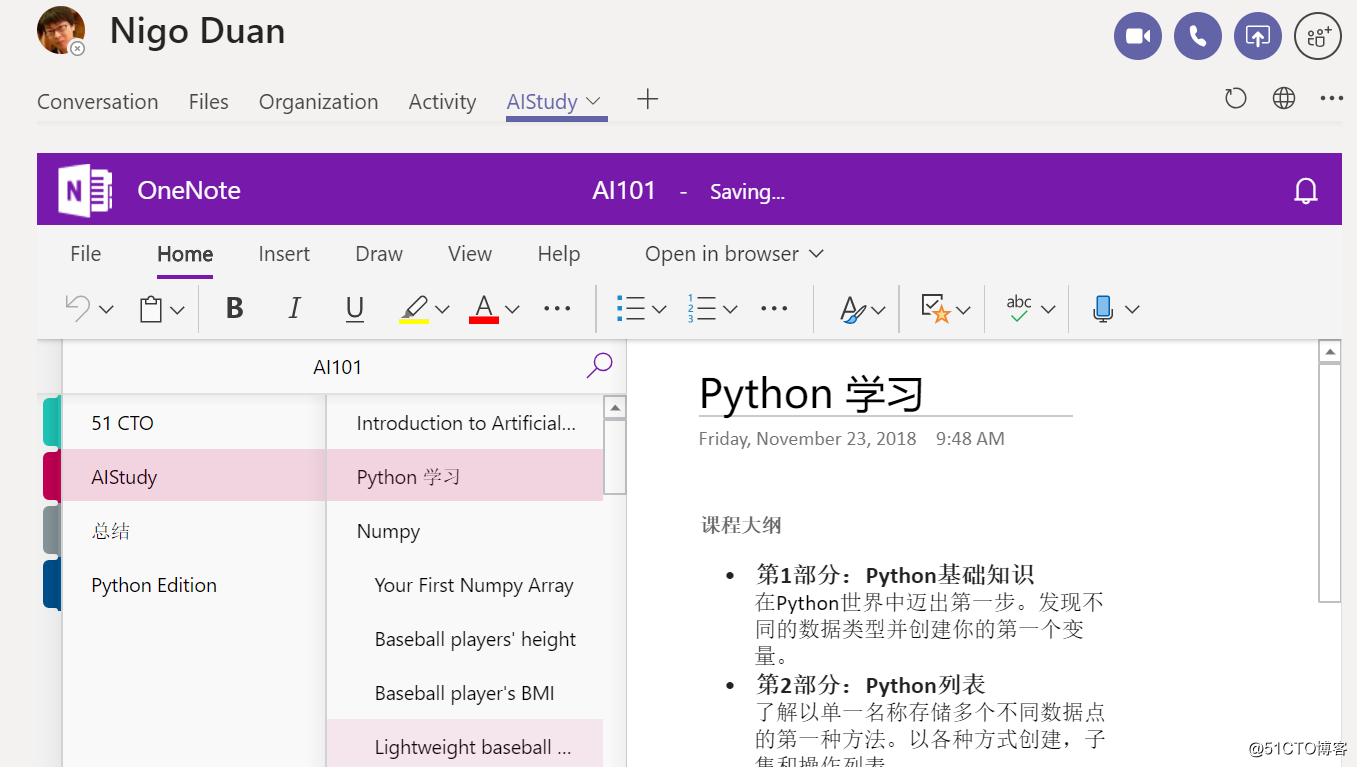
Task: Open the Help ribbon tab
Action: click(559, 254)
